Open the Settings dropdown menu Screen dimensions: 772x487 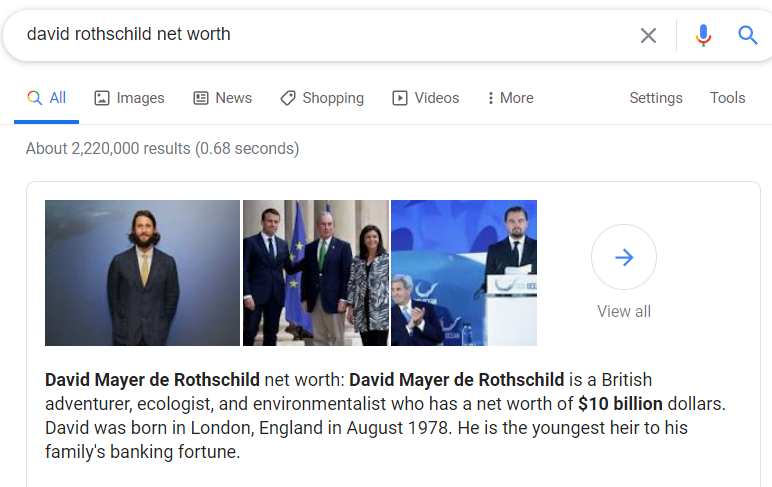656,98
